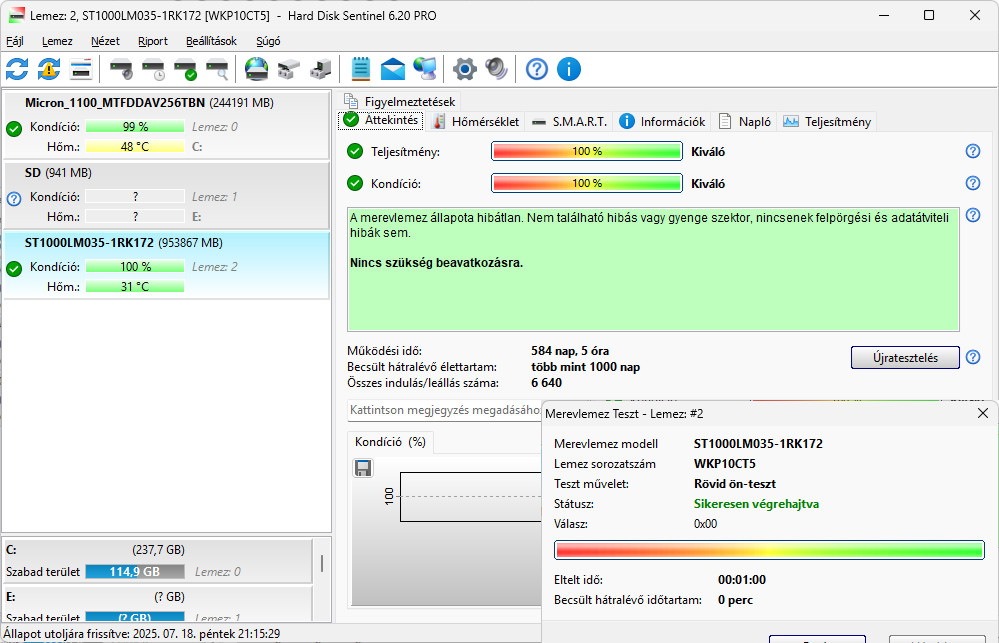The height and width of the screenshot is (643, 999).
Task: Open the Fájl menu
Action: [15, 41]
